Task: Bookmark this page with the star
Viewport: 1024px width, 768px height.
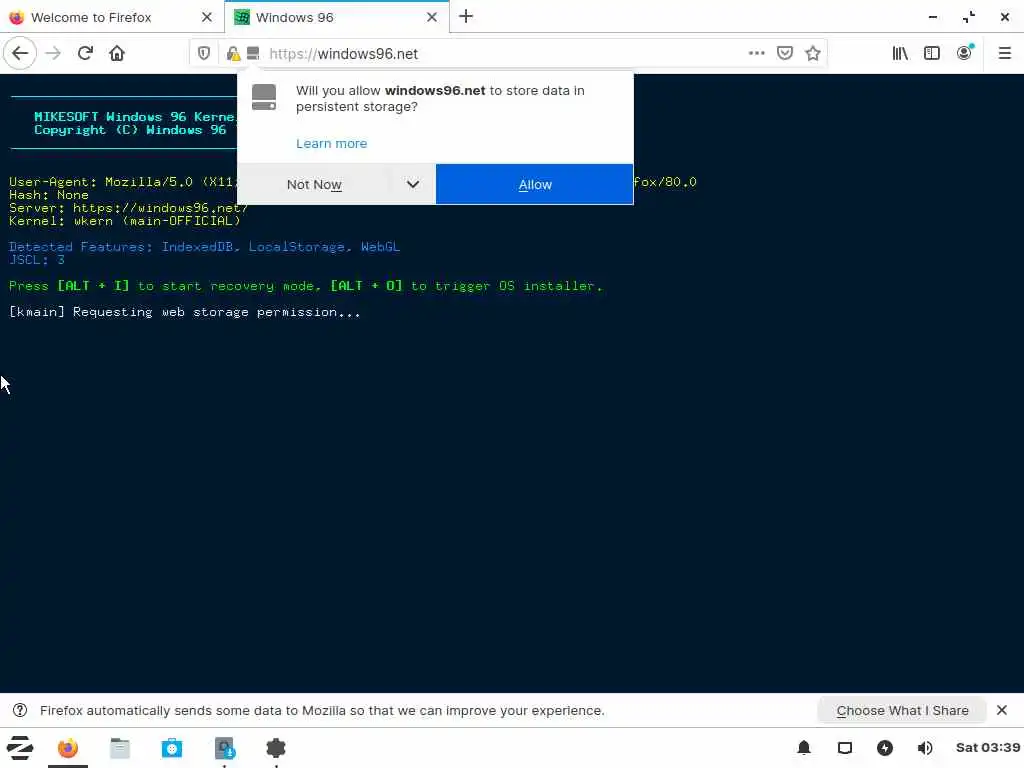Action: (812, 54)
